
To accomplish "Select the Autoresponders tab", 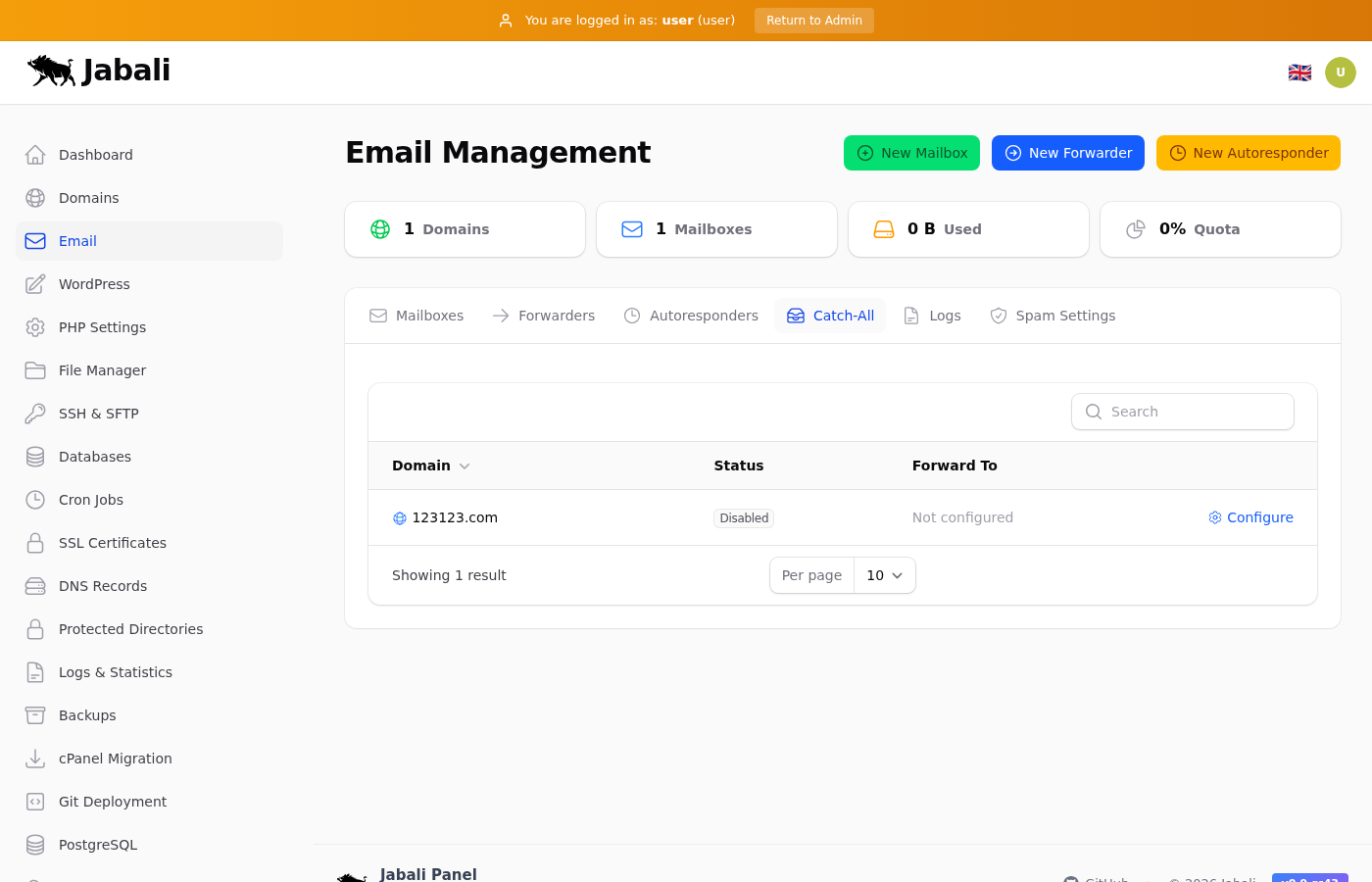I will point(691,316).
